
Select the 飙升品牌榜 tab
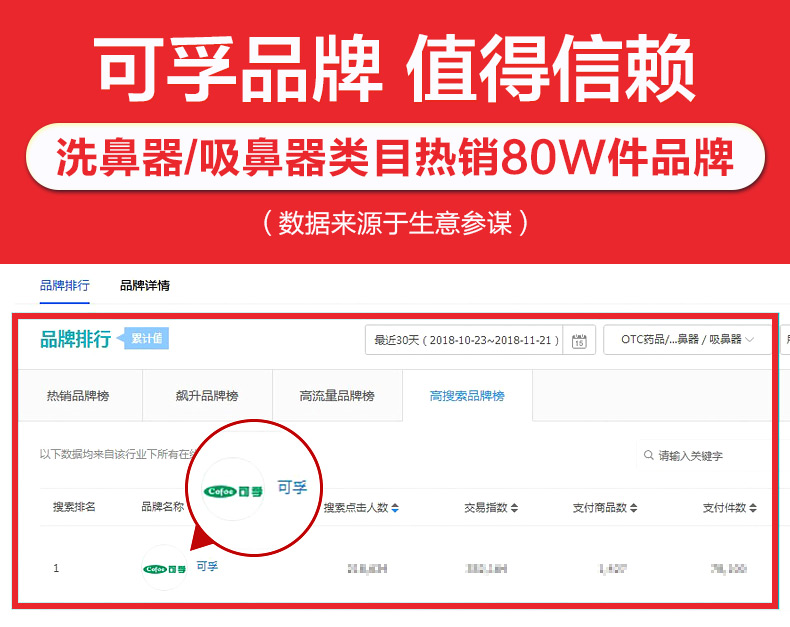click(207, 396)
